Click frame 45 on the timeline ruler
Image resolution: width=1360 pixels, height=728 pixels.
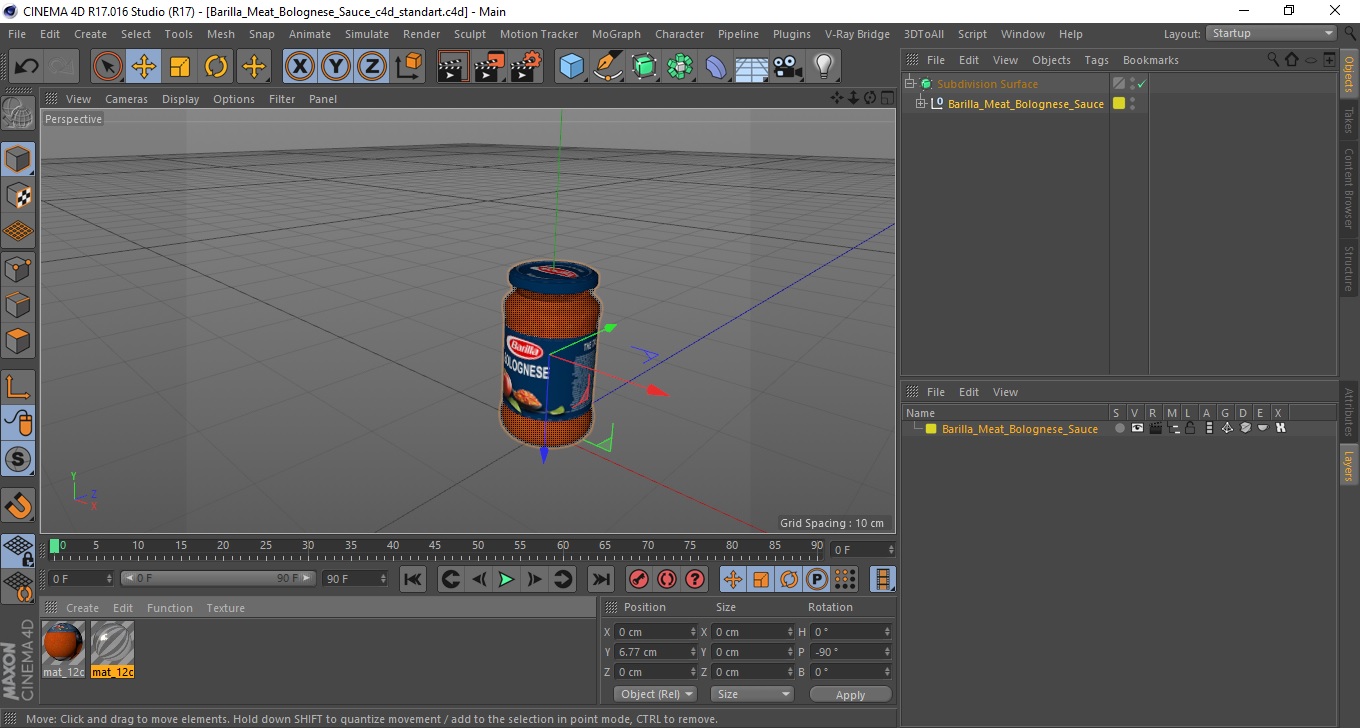[435, 547]
